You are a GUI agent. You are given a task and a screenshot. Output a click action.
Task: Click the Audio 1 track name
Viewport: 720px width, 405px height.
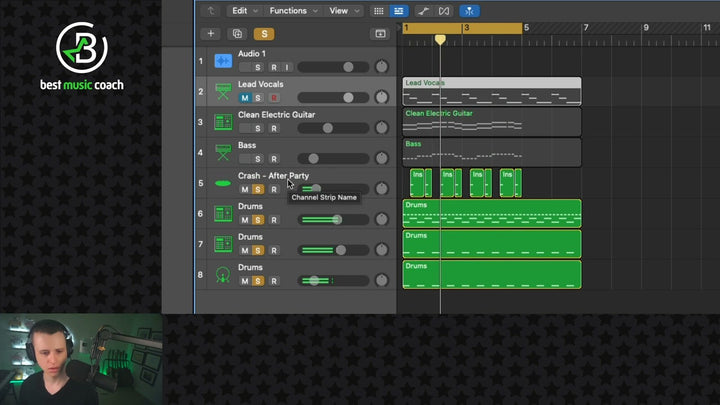252,54
